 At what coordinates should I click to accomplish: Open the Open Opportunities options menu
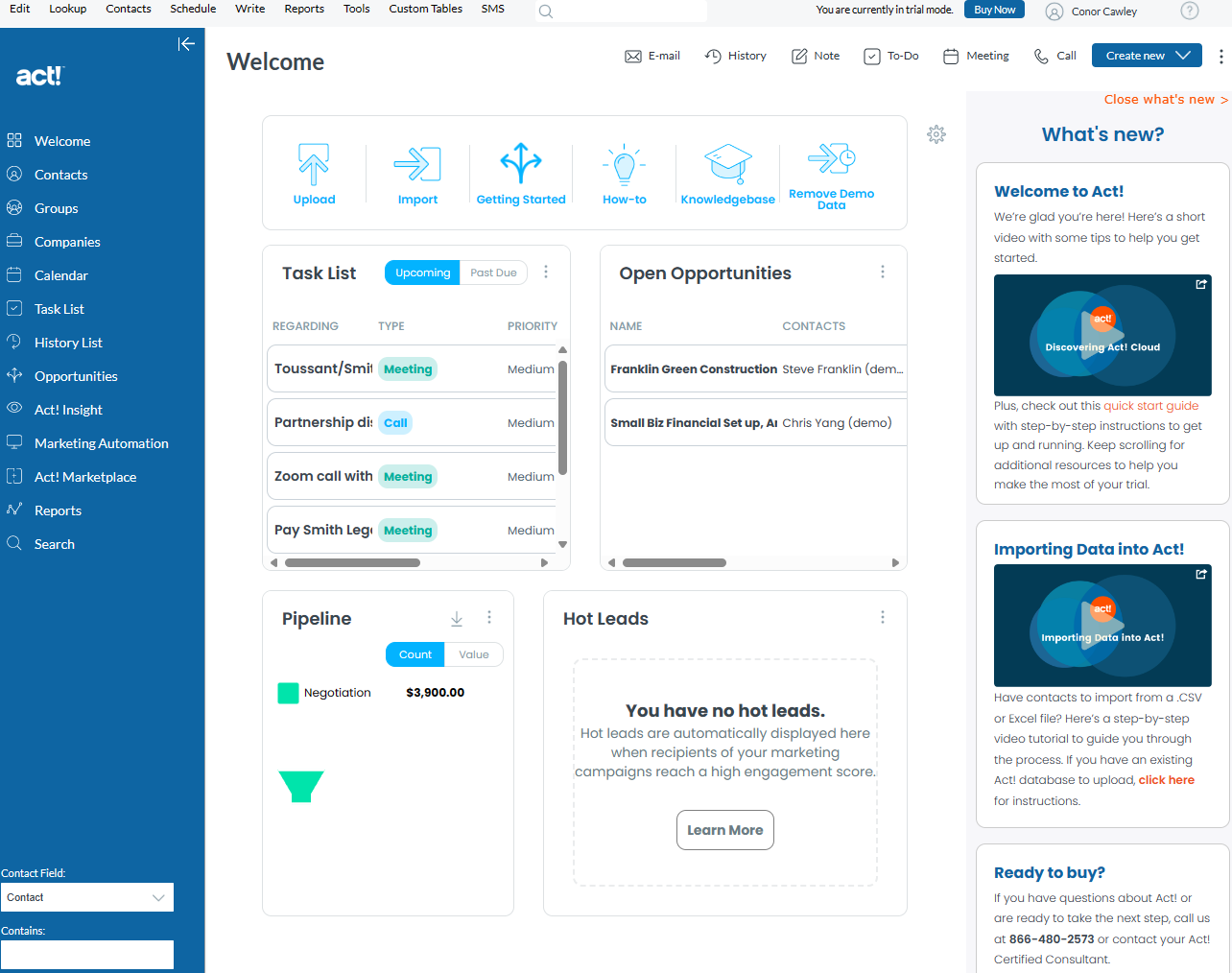(883, 272)
